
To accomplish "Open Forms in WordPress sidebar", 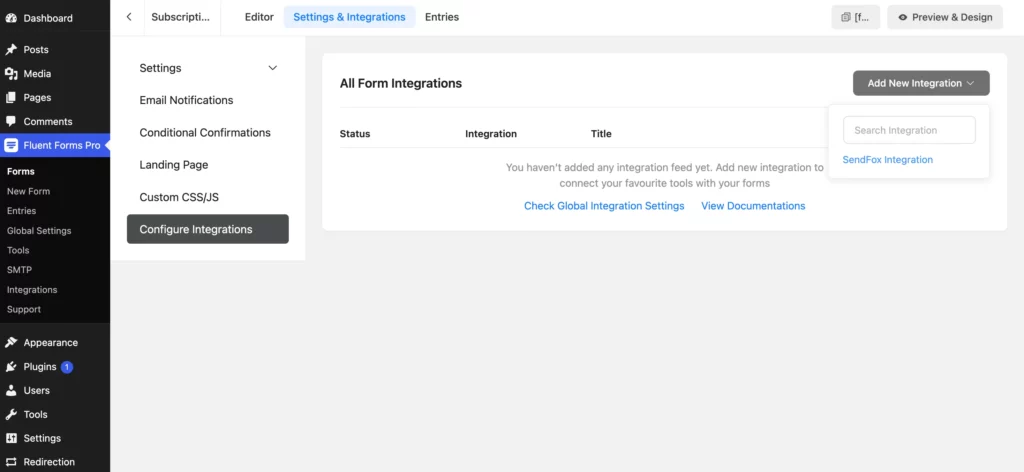I will click(x=21, y=171).
